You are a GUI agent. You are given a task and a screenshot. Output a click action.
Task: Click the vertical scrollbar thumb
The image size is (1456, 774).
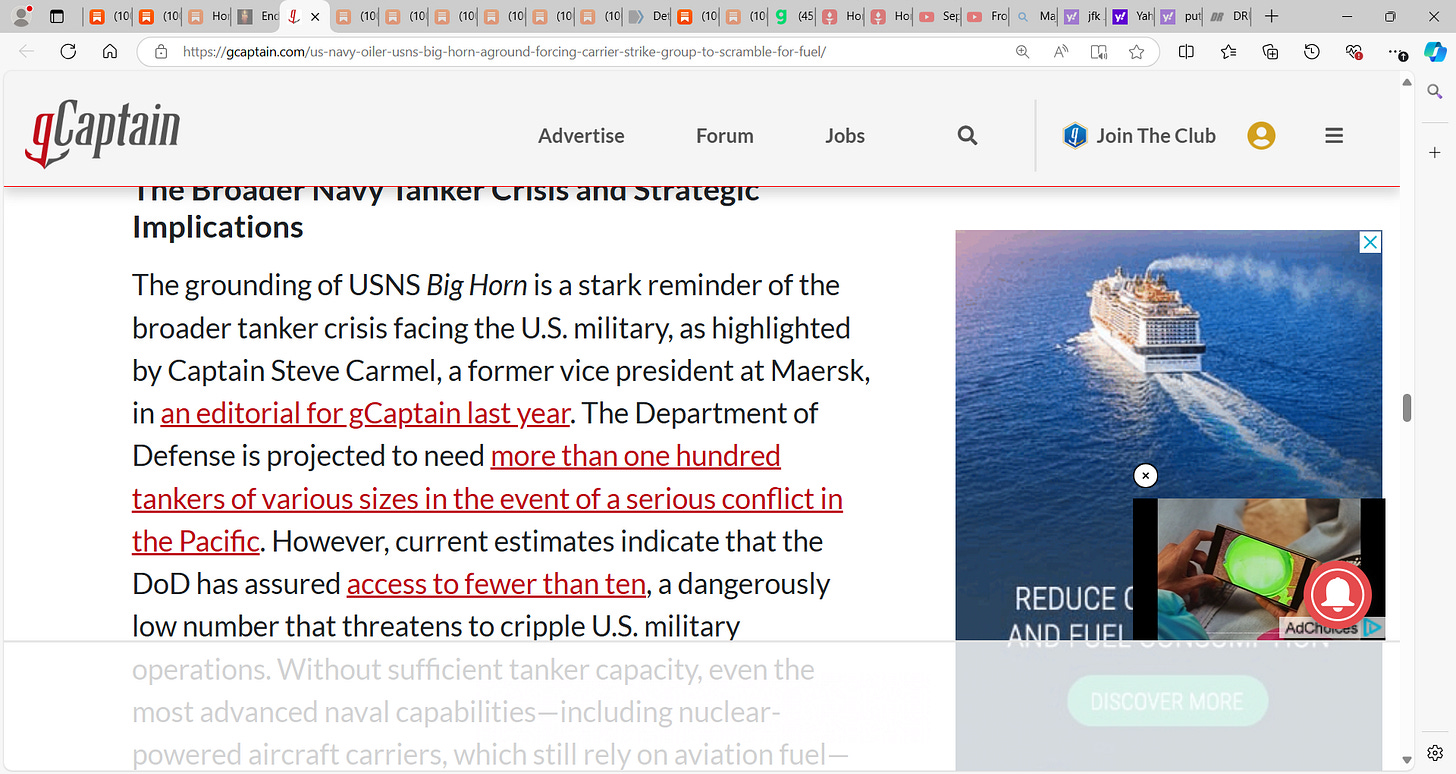click(1407, 408)
